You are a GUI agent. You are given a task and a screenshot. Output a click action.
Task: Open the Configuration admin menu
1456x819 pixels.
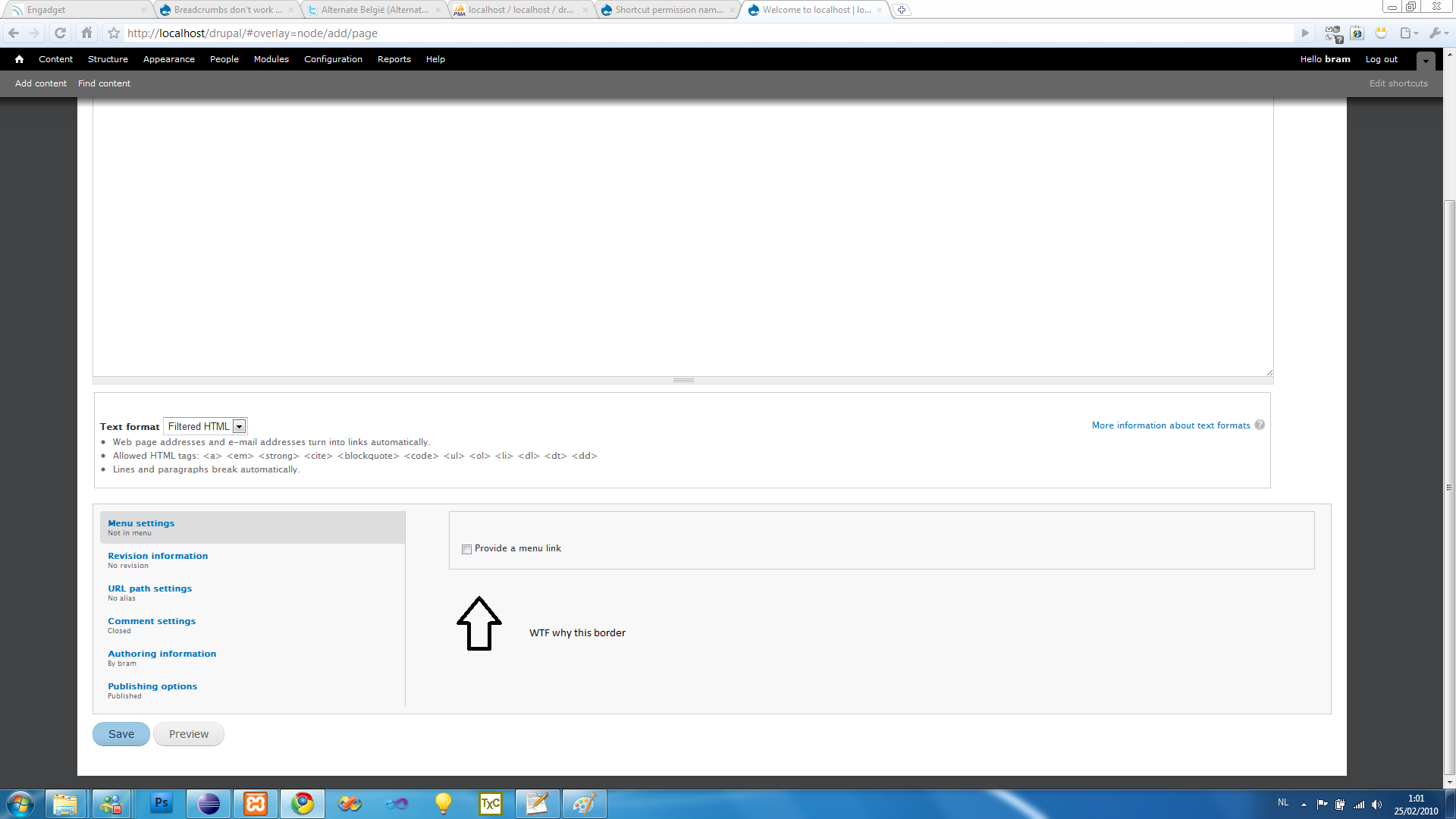coord(333,59)
